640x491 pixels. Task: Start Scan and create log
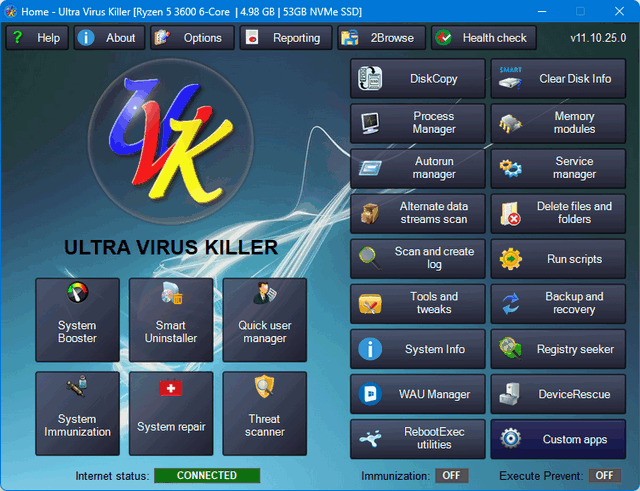pyautogui.click(x=418, y=259)
